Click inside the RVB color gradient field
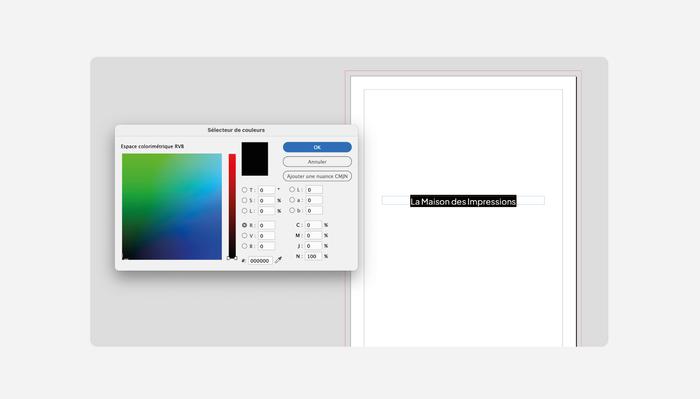The width and height of the screenshot is (700, 399). pos(172,207)
